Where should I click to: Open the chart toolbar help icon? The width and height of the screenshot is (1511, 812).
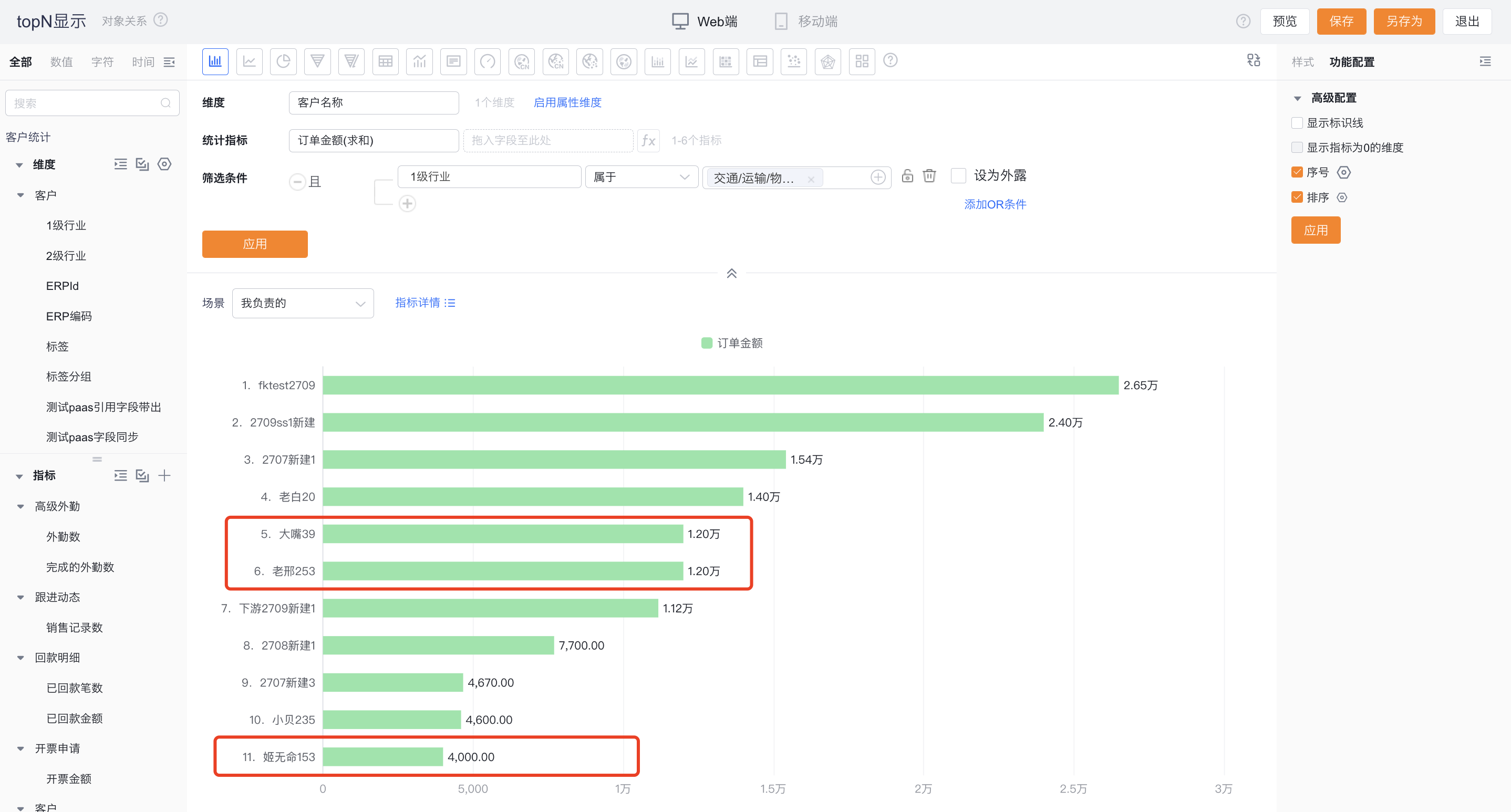click(x=890, y=60)
